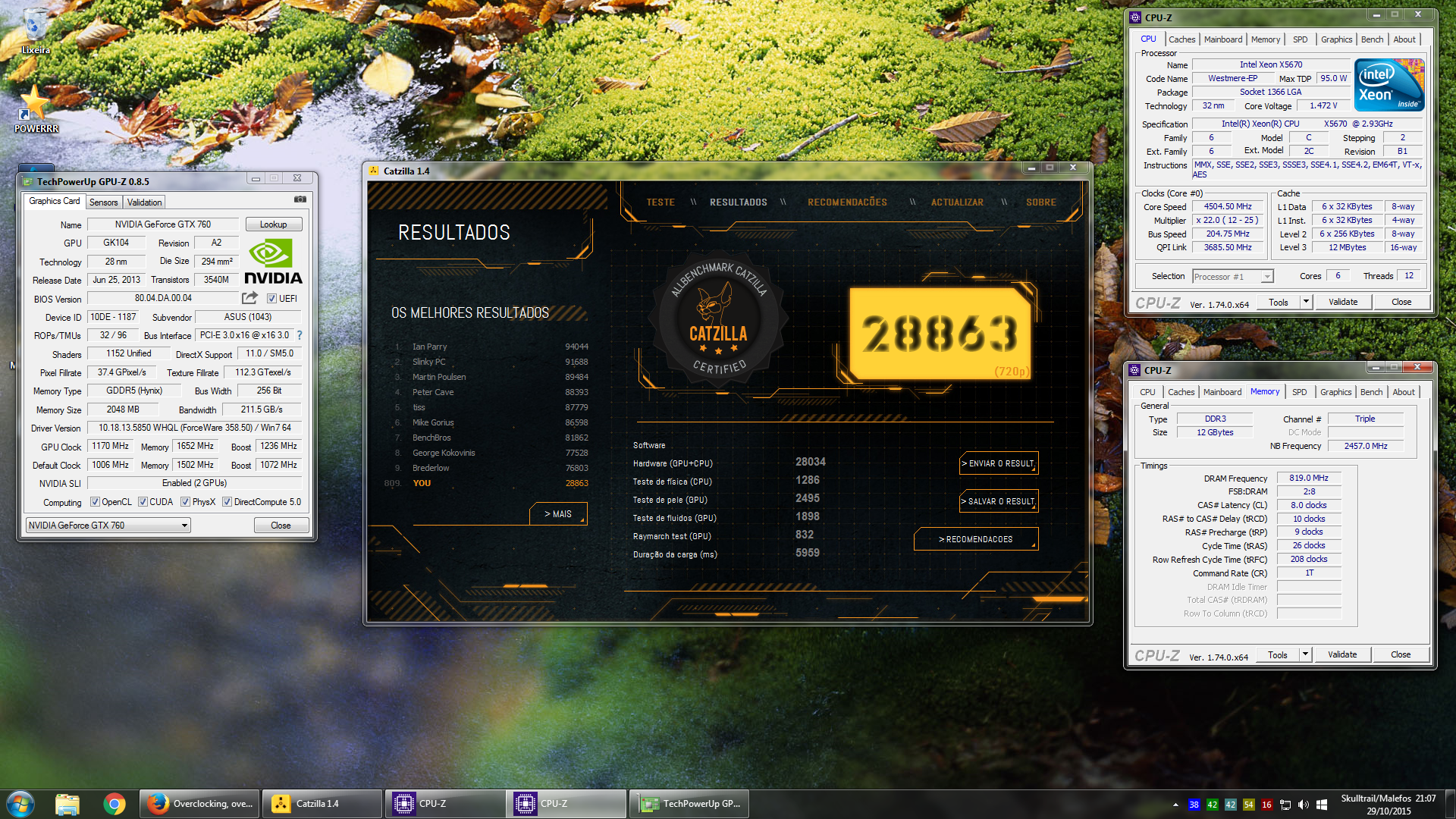Click the MAIS button under best results

point(558,514)
